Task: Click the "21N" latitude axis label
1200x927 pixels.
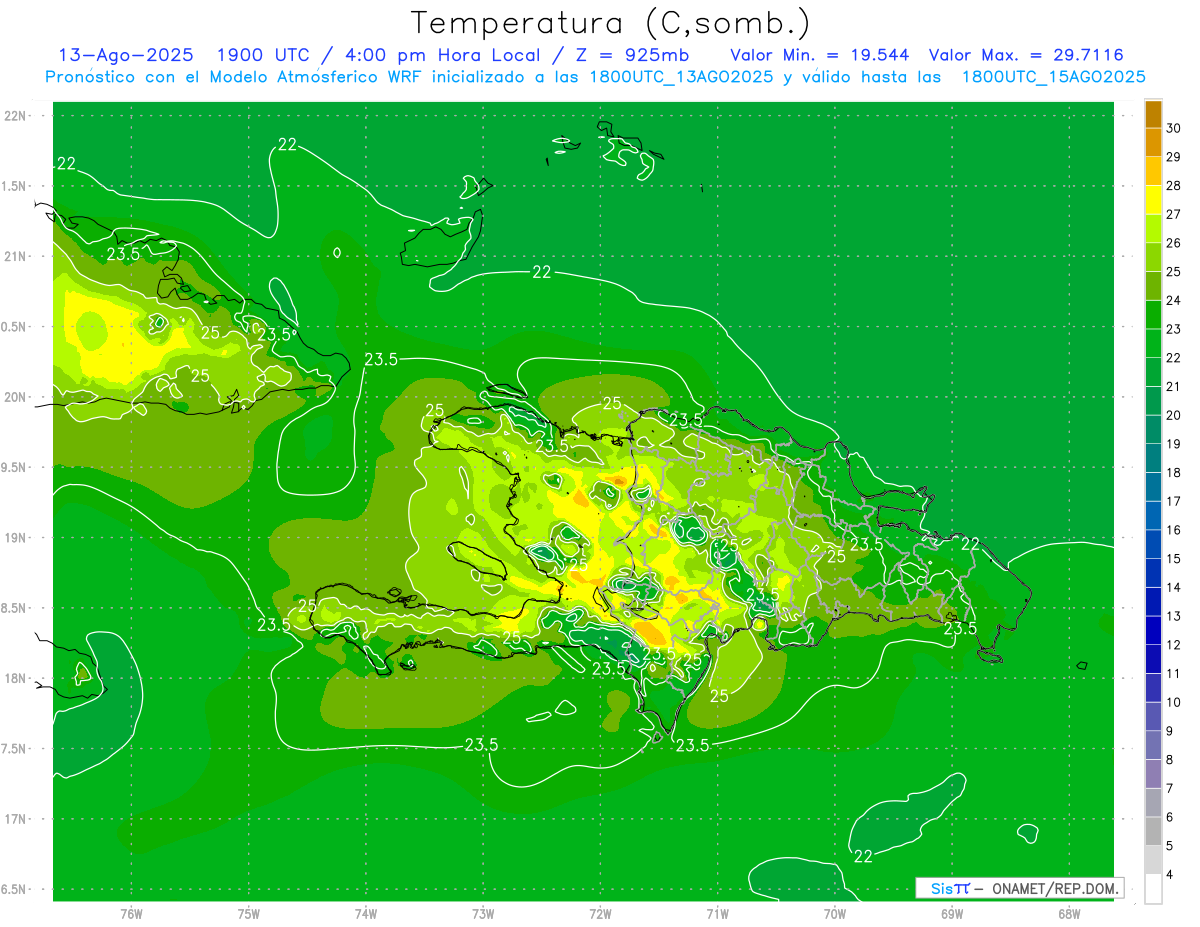Action: pyautogui.click(x=16, y=256)
